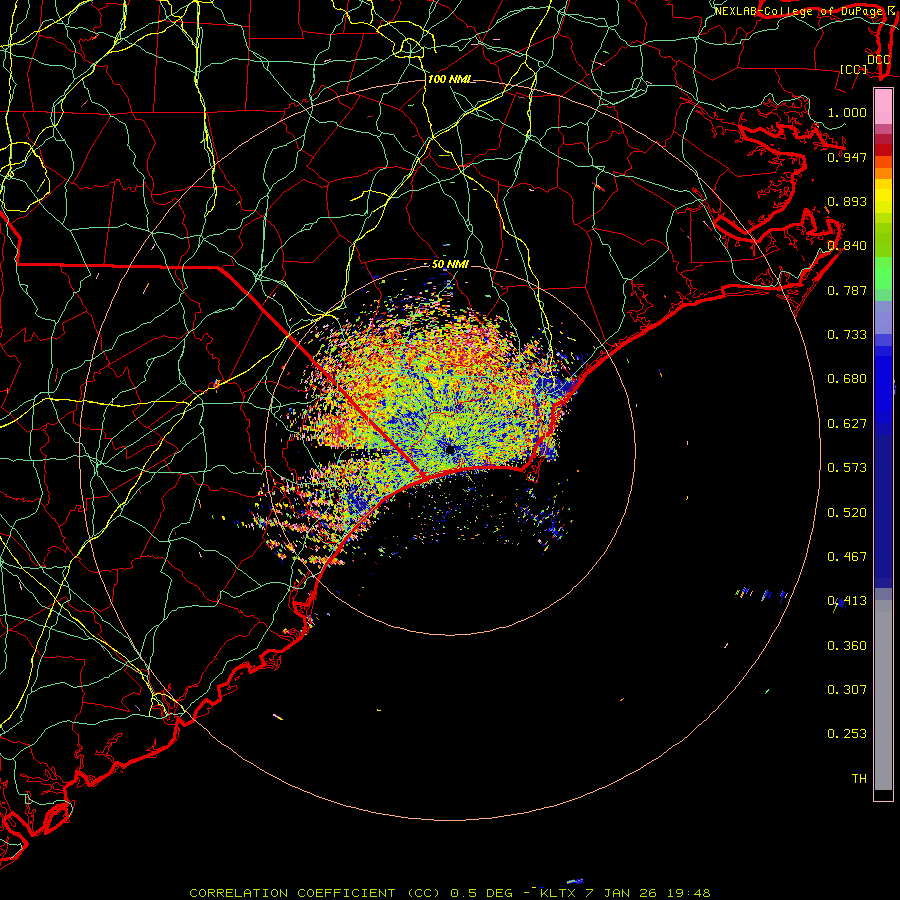Click the black radar site dot

(x=450, y=449)
